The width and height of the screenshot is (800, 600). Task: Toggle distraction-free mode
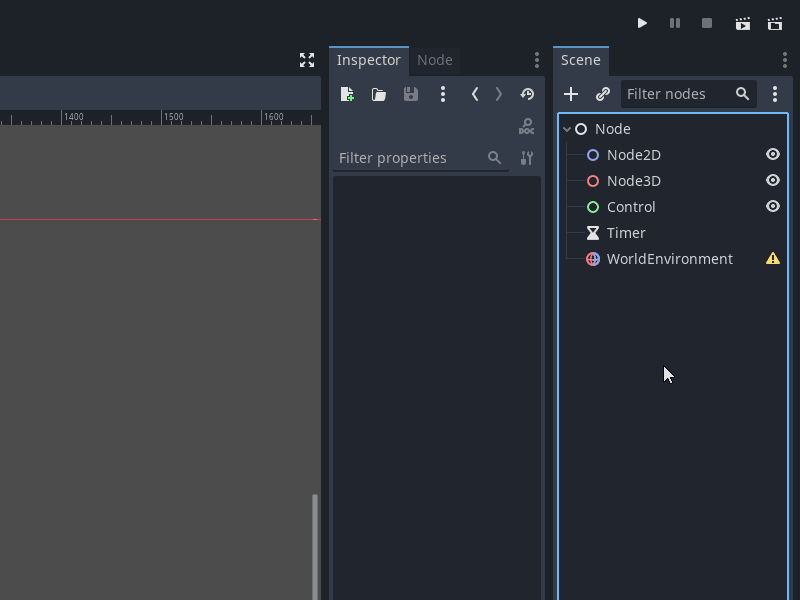307,60
